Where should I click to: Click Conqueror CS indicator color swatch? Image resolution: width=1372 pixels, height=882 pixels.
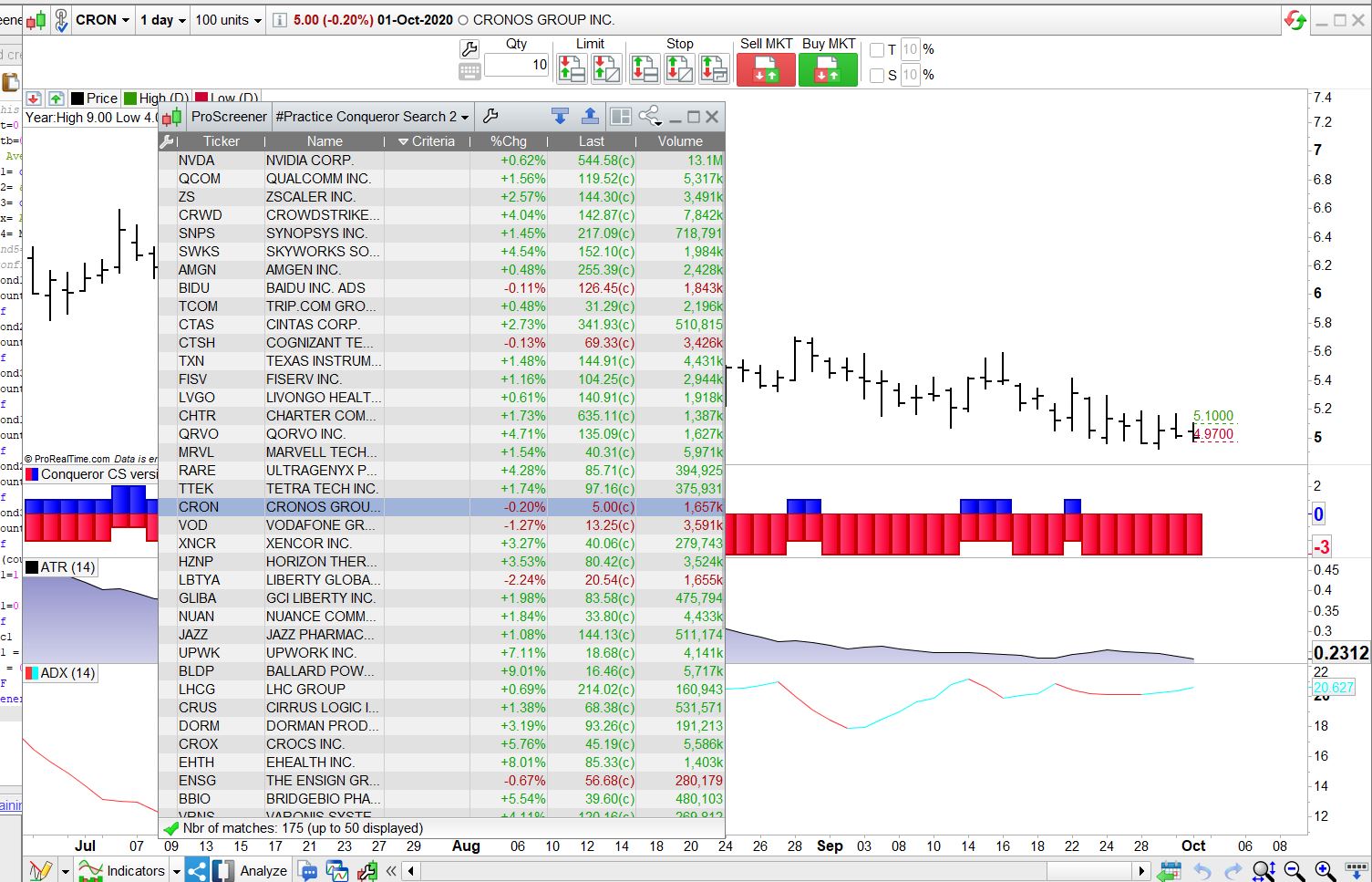pos(32,474)
